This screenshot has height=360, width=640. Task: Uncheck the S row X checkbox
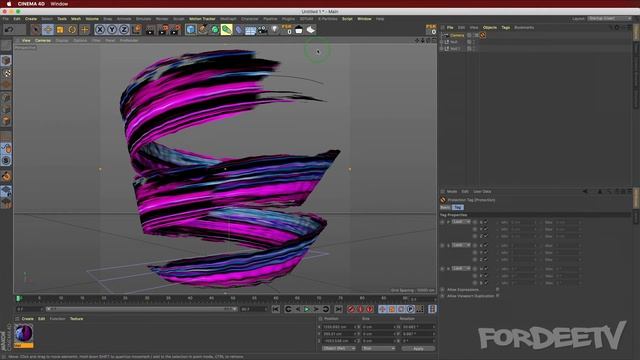coord(486,245)
